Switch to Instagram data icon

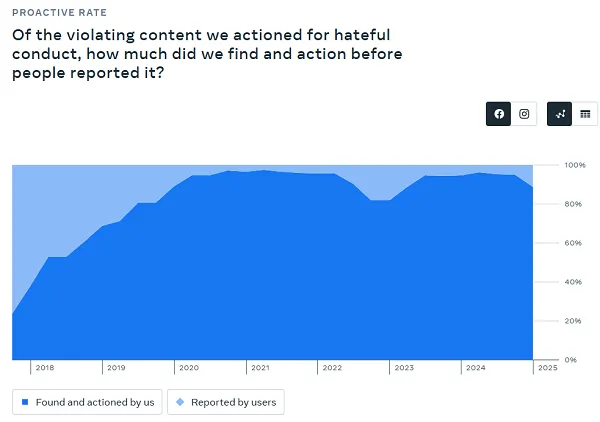[x=525, y=114]
